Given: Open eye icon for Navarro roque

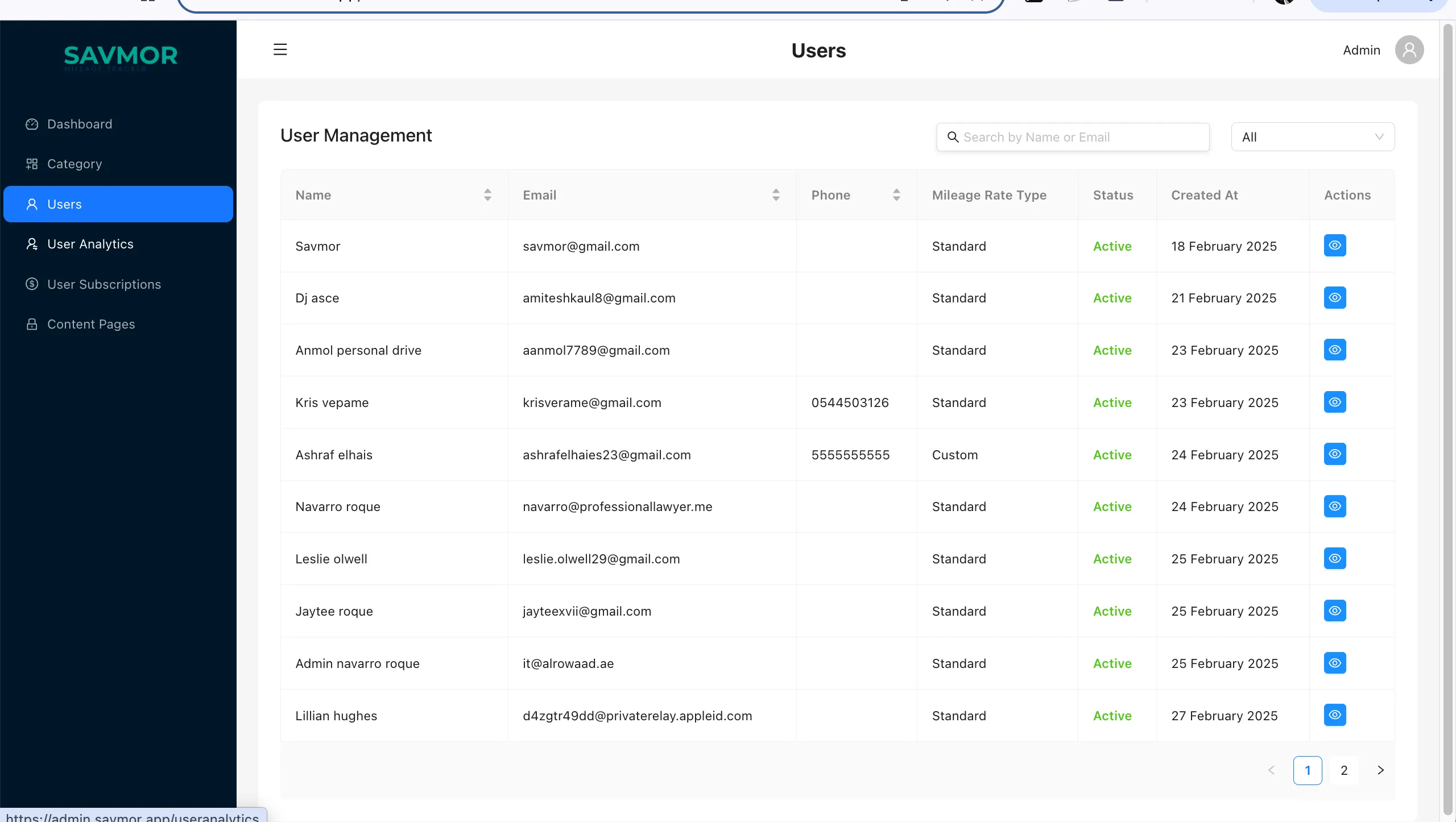Looking at the screenshot, I should [1334, 507].
